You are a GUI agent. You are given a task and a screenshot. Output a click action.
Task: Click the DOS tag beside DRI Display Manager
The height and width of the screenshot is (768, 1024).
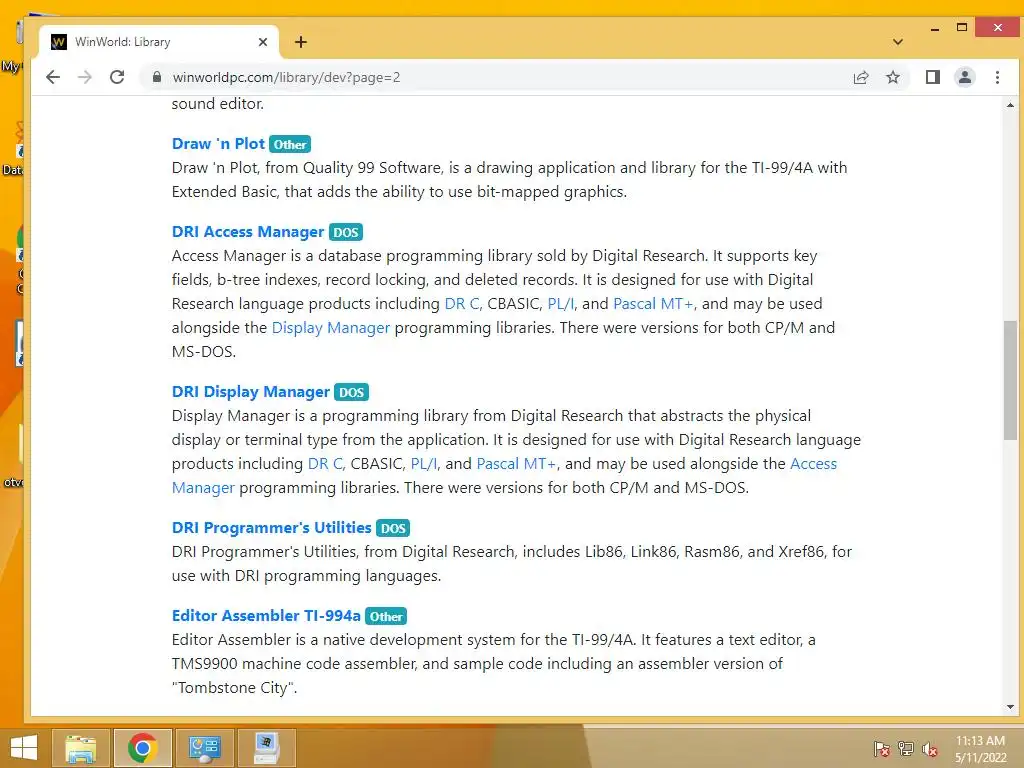[x=351, y=392]
